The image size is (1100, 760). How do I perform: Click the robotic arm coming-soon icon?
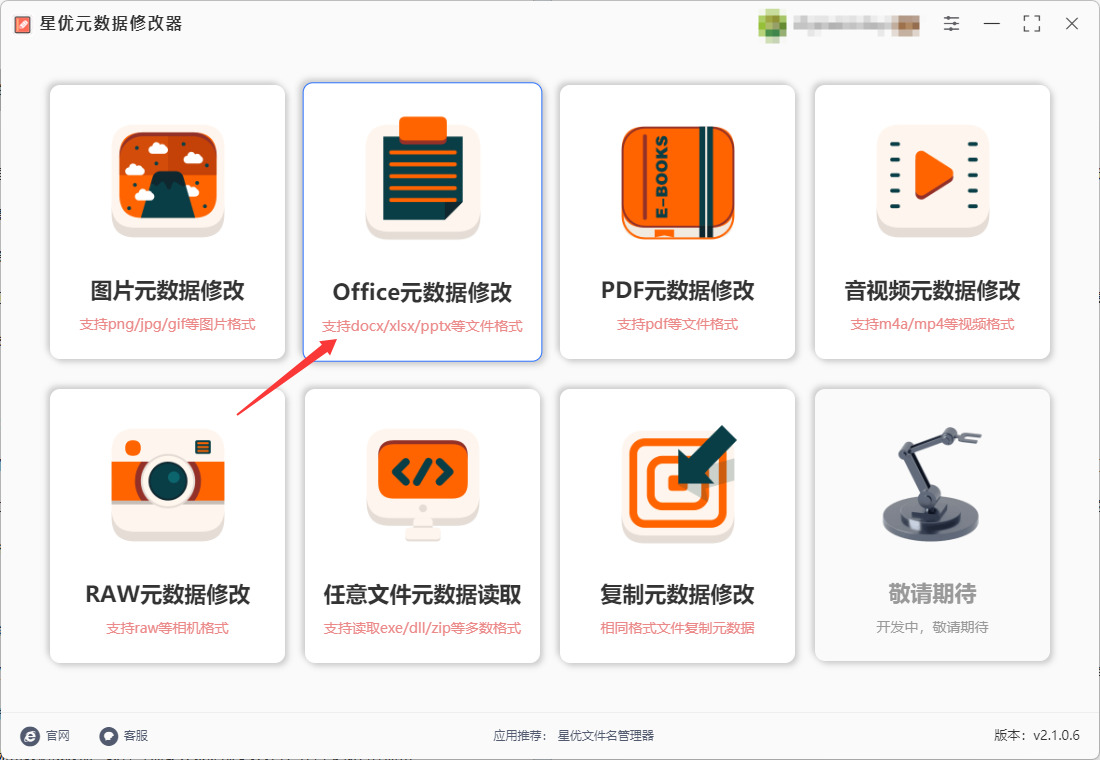932,484
